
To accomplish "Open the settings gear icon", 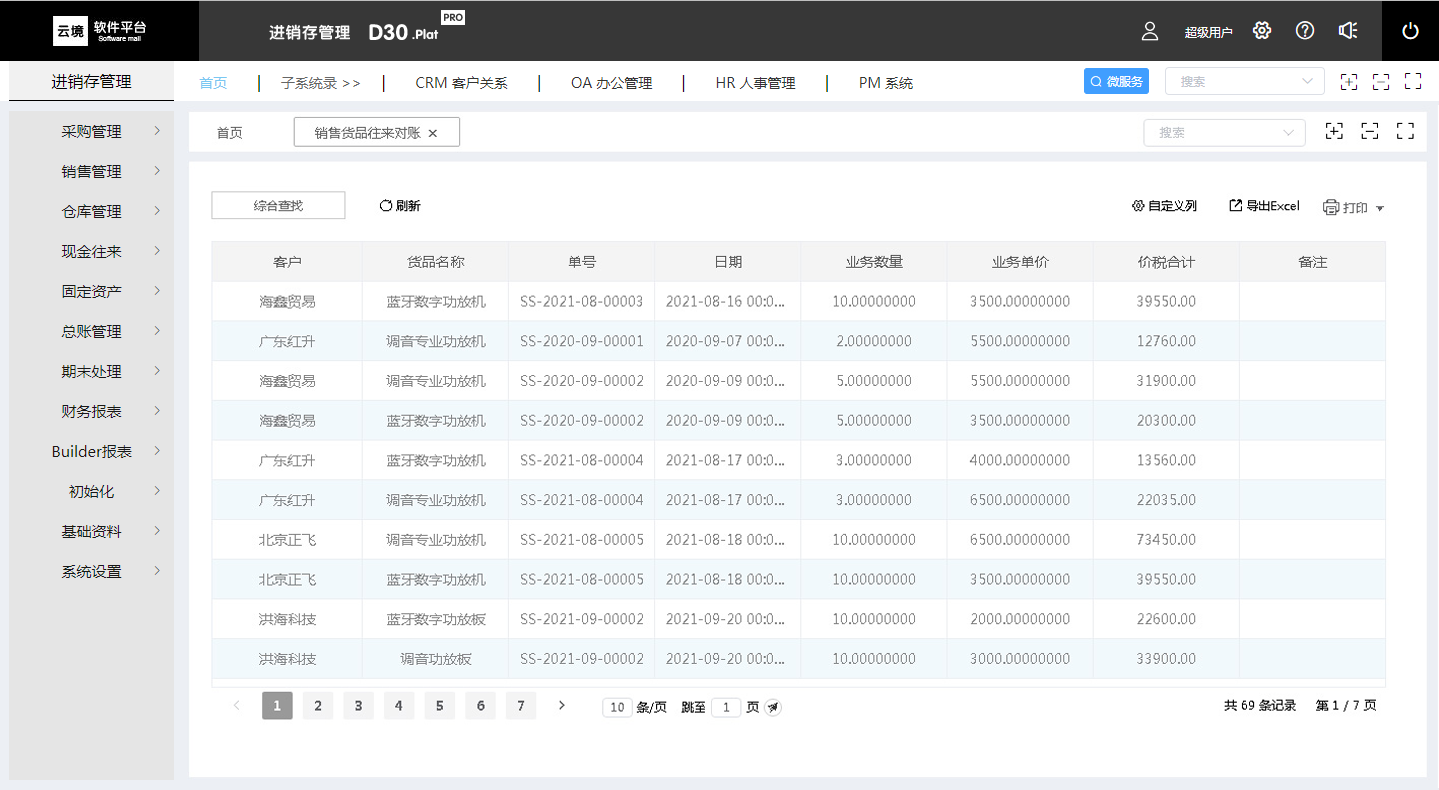I will [x=1262, y=30].
